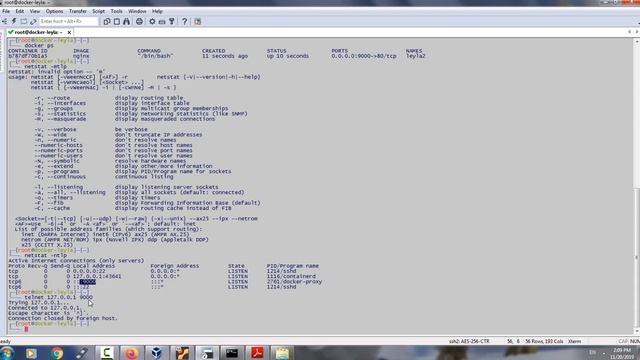Click highlighted 9000 in netstat output

tap(88, 282)
